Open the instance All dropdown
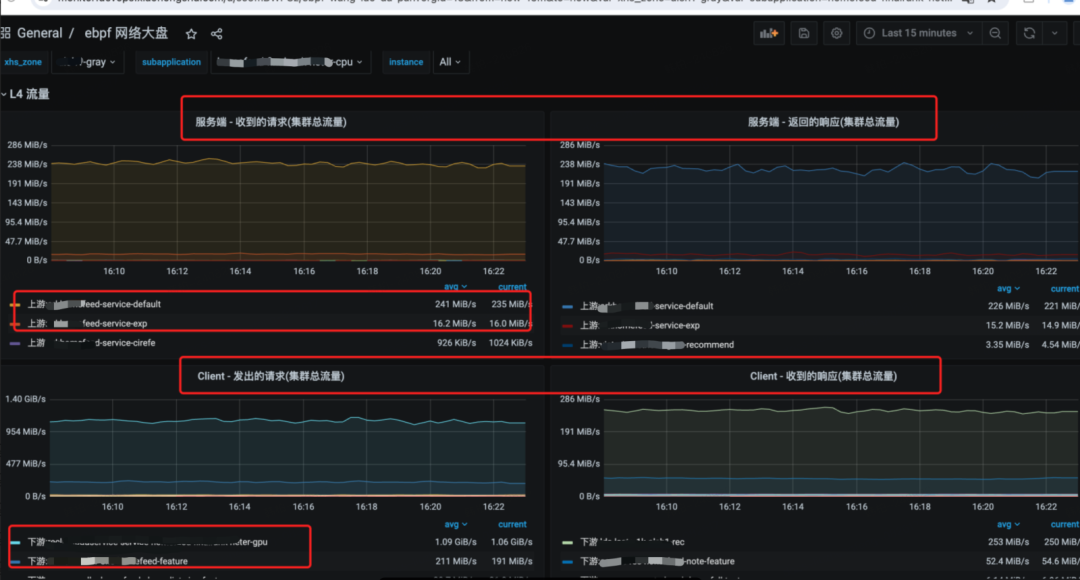The height and width of the screenshot is (580, 1080). pyautogui.click(x=450, y=62)
